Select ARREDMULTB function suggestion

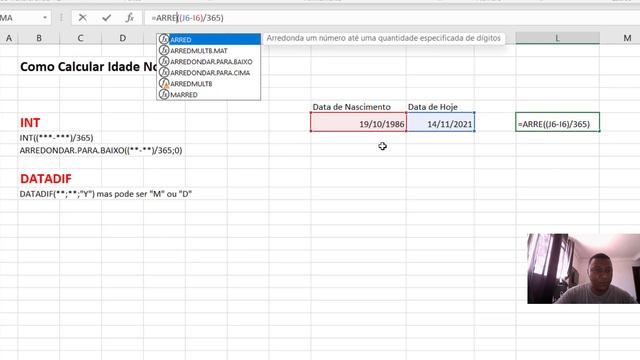209,84
